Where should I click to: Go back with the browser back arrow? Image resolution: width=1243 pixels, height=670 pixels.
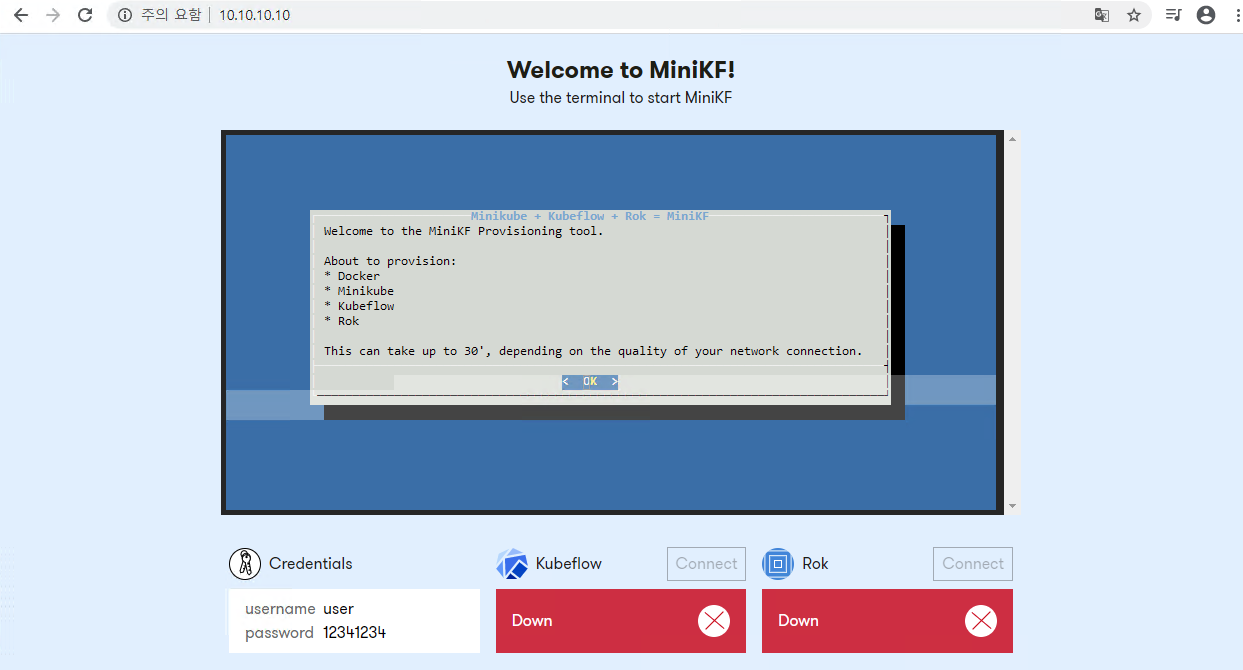(21, 15)
